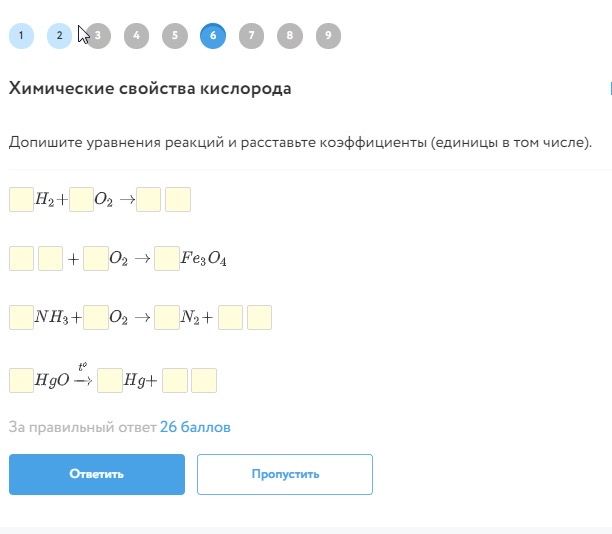This screenshot has width=612, height=534.
Task: Click coefficient box before HgO
Action: 21,380
